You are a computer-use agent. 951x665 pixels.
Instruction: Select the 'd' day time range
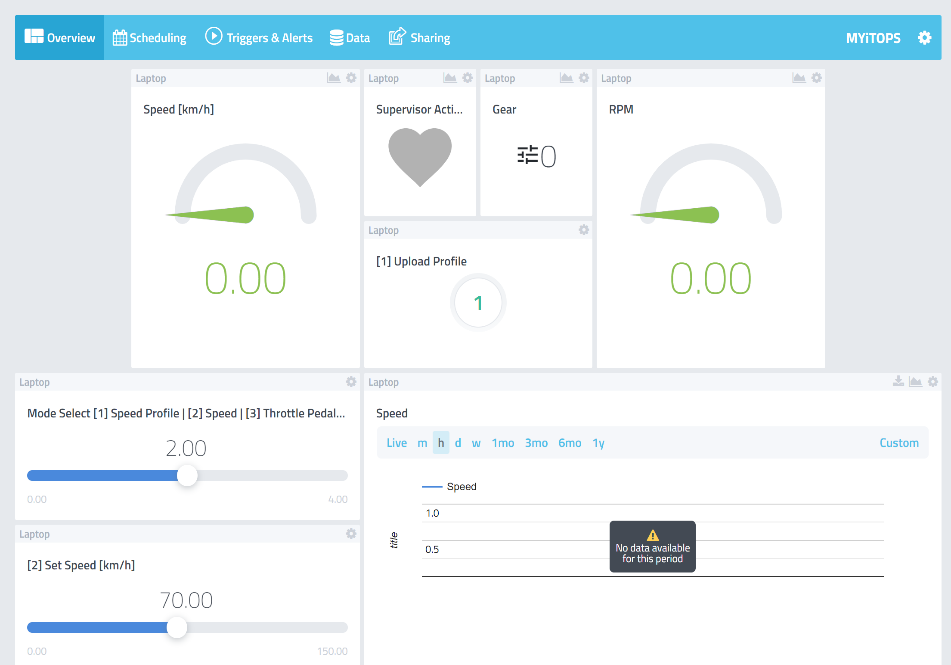(x=458, y=443)
